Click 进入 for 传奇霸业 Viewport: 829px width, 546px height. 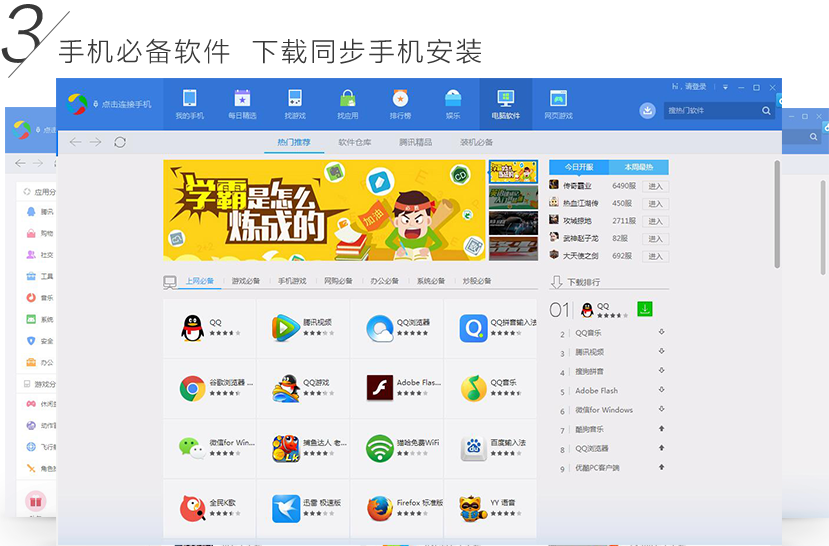[x=655, y=186]
